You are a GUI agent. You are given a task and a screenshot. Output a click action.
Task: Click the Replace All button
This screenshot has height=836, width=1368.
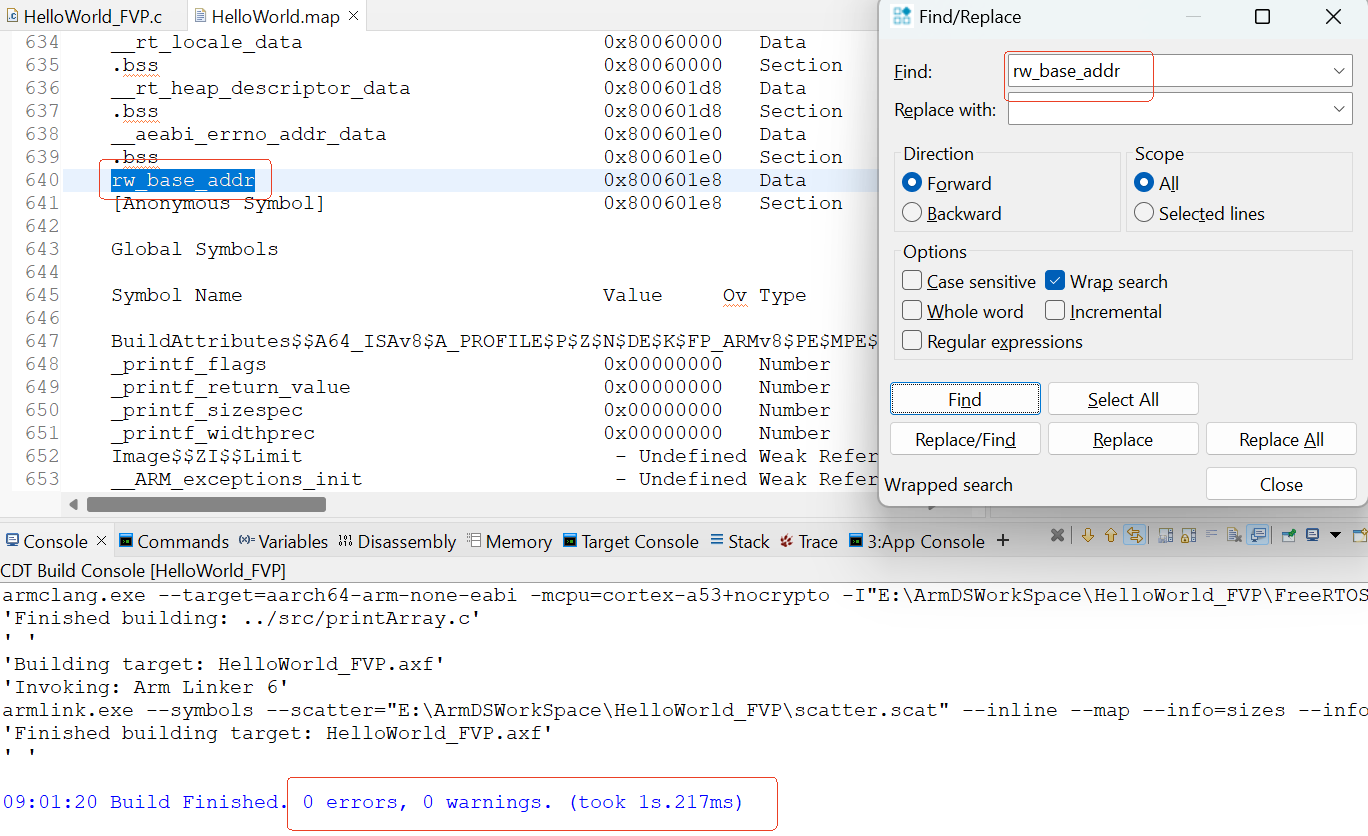[x=1280, y=439]
